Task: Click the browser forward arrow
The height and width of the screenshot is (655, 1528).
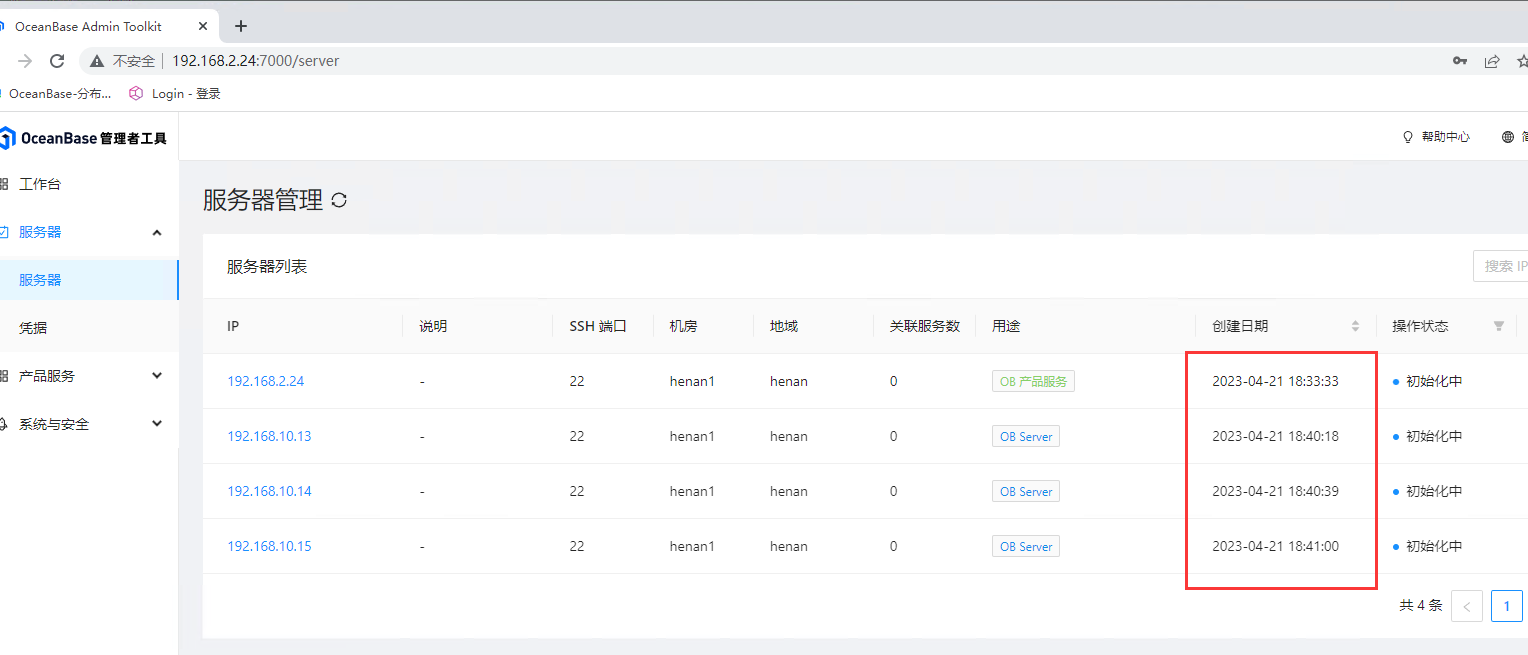Action: (x=25, y=61)
